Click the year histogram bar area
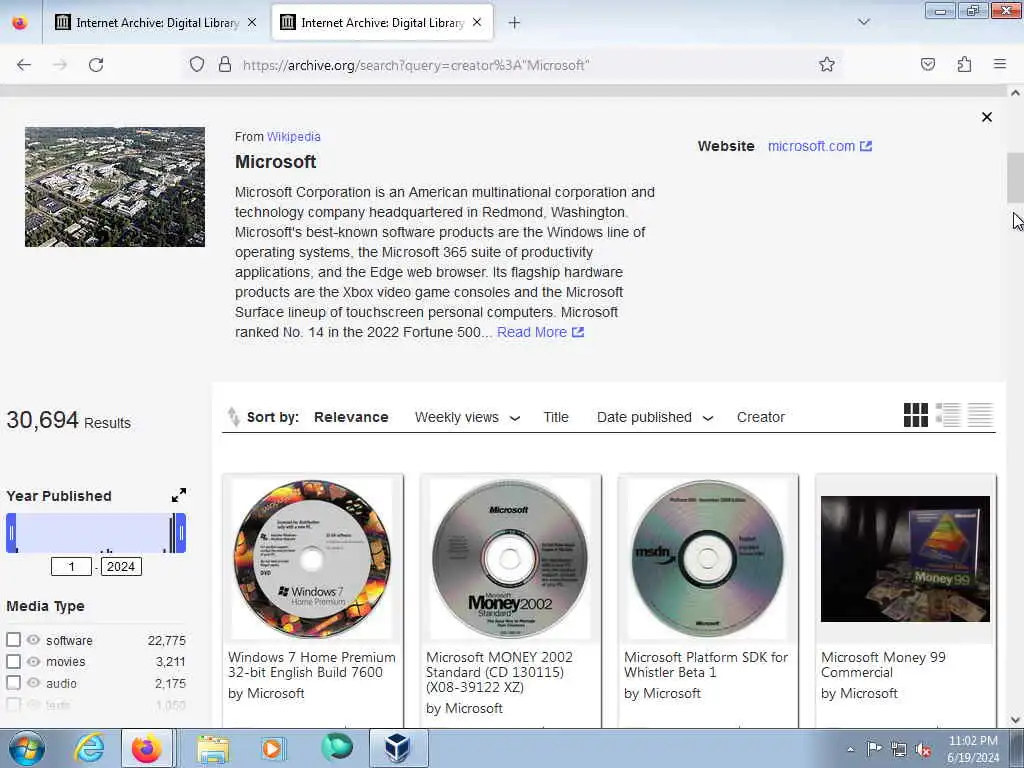 tap(96, 533)
